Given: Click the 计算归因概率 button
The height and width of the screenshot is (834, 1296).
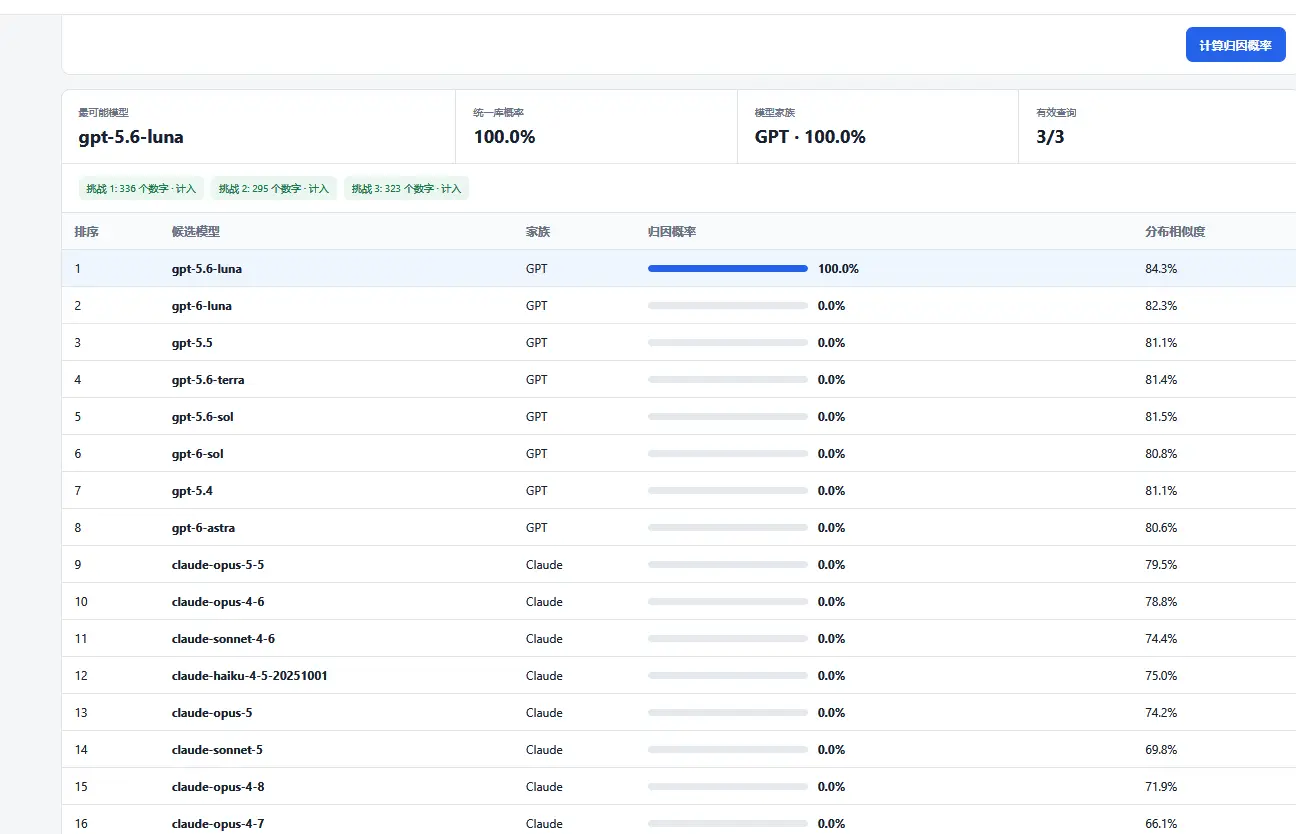Looking at the screenshot, I should (x=1235, y=45).
